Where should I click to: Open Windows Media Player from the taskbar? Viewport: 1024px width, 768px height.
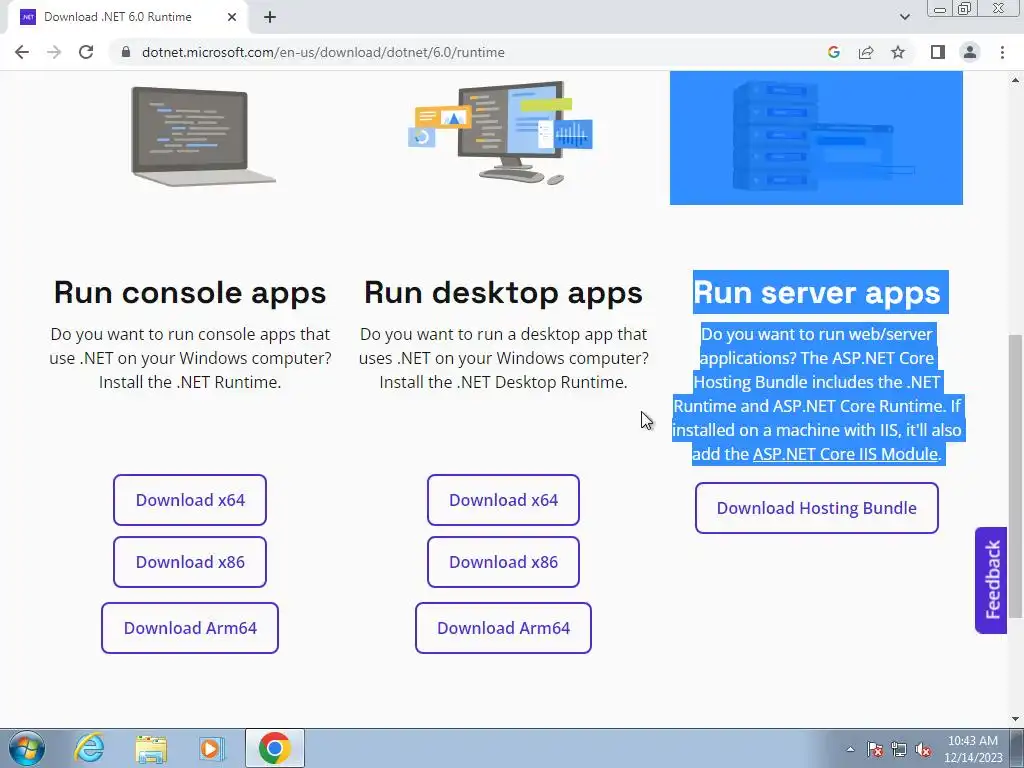coord(212,748)
